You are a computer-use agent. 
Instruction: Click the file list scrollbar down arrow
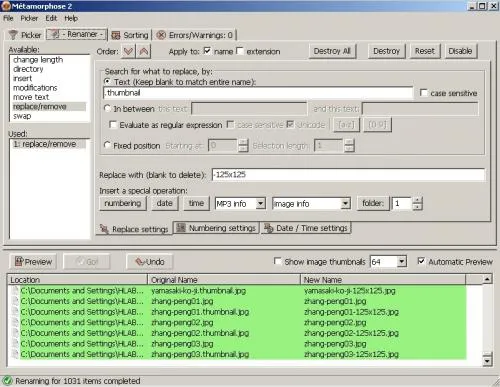coord(487,361)
